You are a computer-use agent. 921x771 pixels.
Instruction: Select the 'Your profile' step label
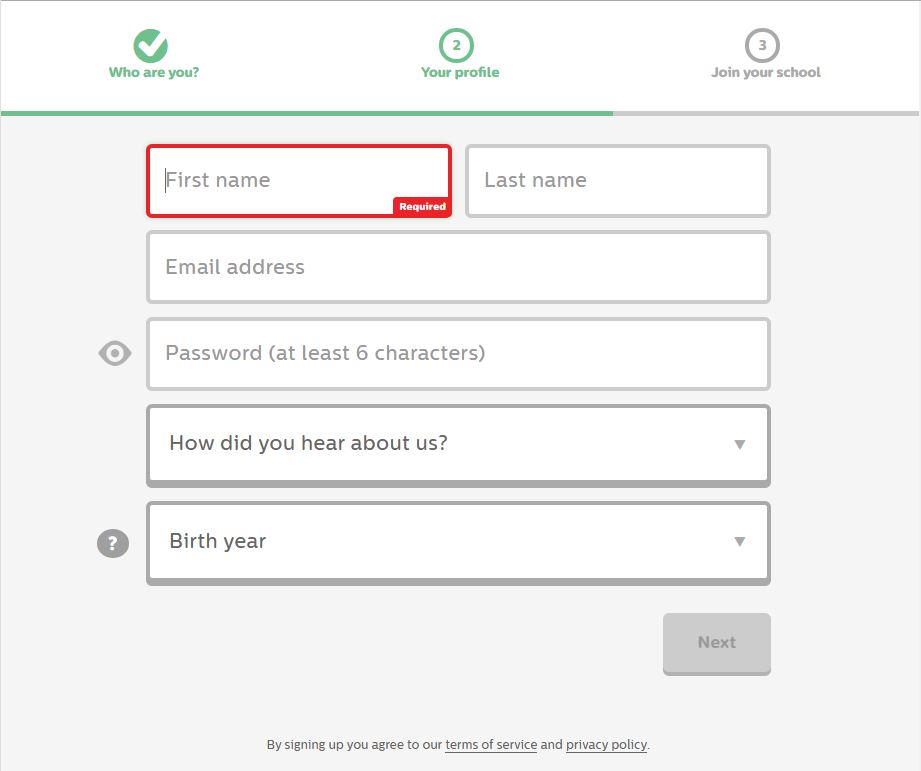tap(460, 72)
